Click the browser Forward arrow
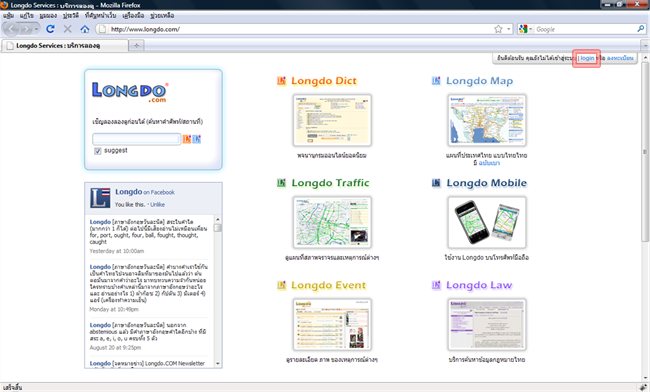The width and height of the screenshot is (650, 392). (26, 29)
